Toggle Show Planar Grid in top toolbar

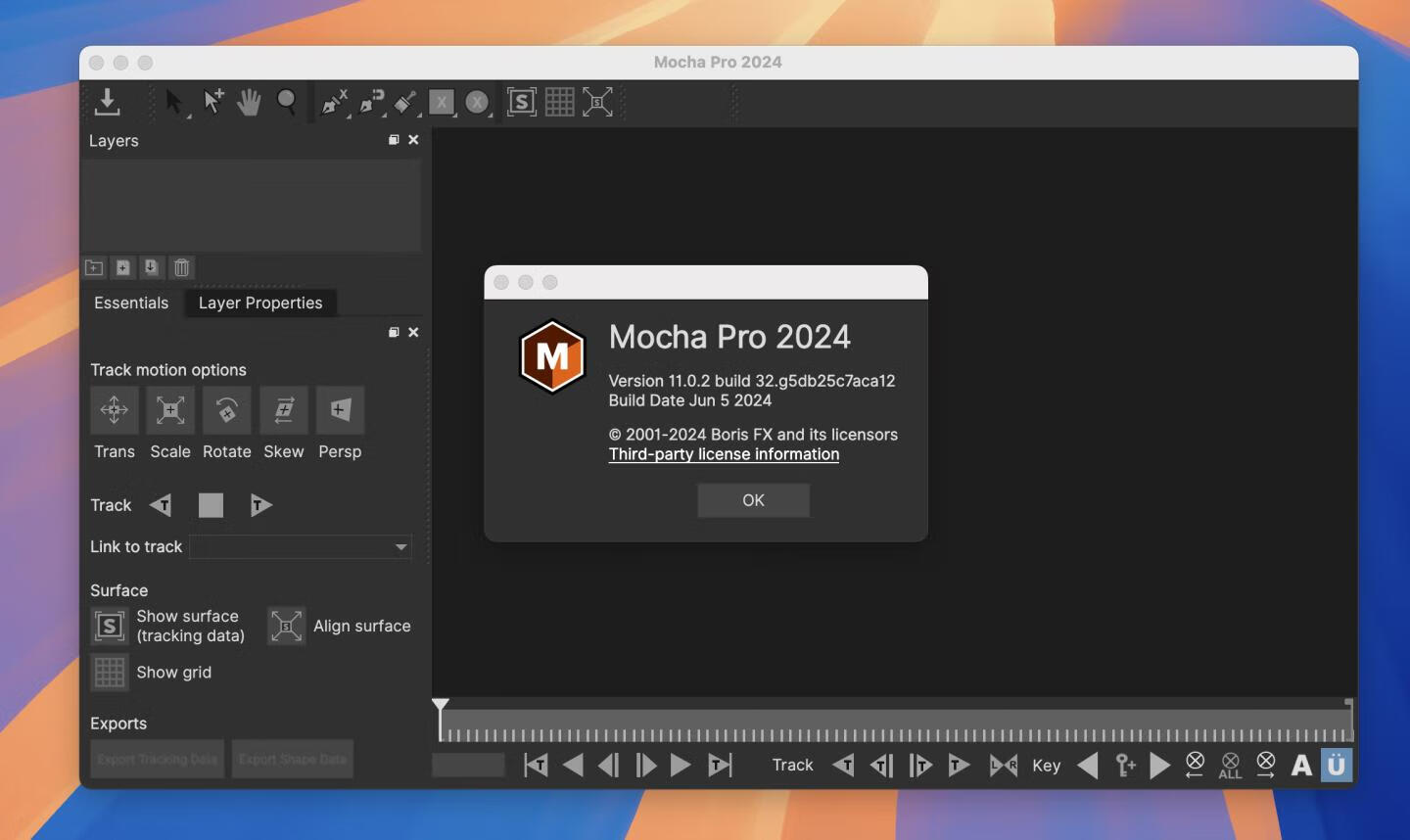tap(559, 102)
